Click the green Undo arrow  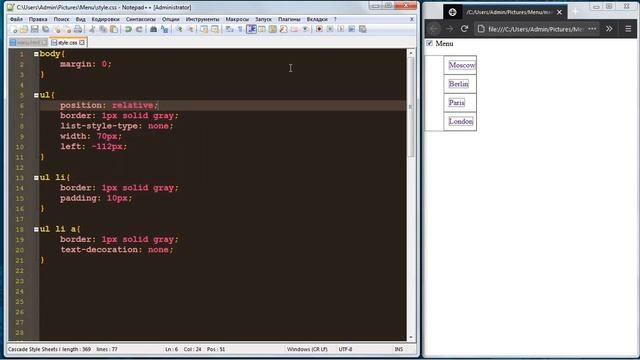point(128,29)
